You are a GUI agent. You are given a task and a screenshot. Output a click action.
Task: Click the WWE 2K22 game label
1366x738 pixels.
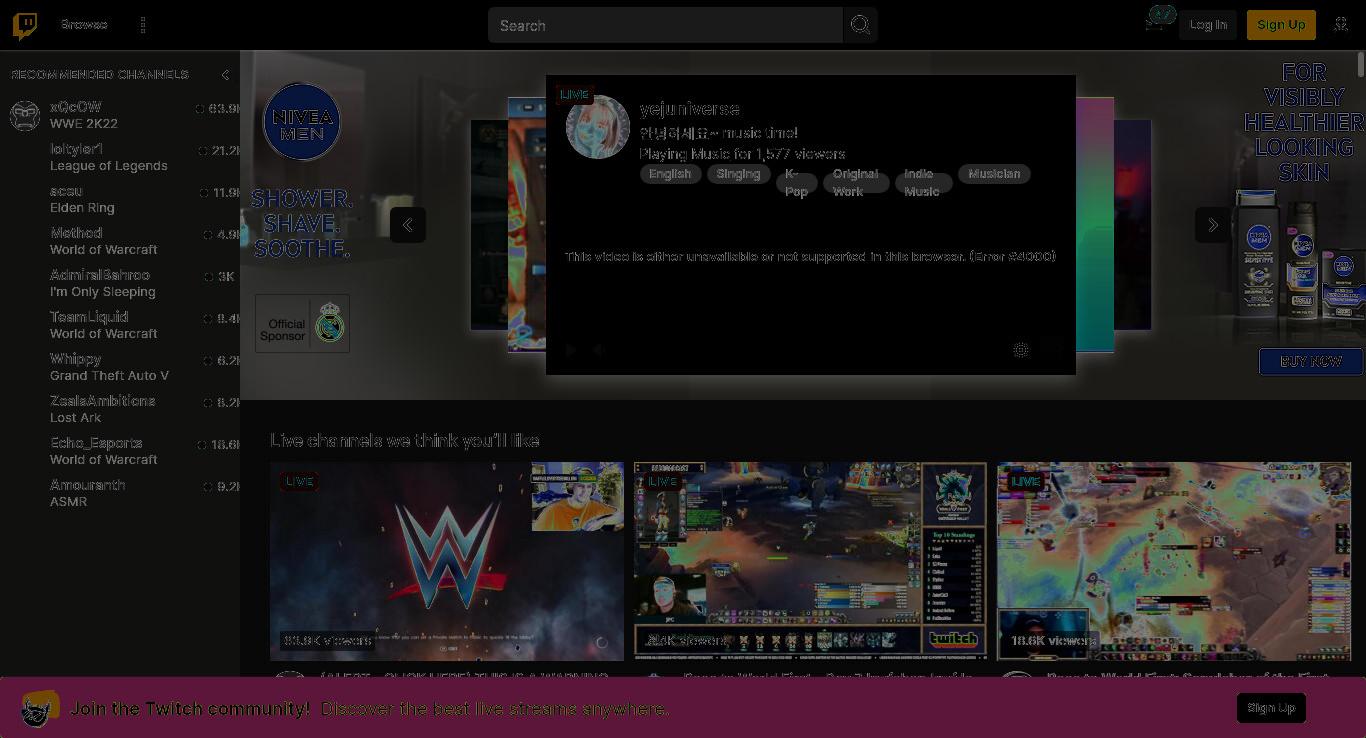tap(84, 124)
